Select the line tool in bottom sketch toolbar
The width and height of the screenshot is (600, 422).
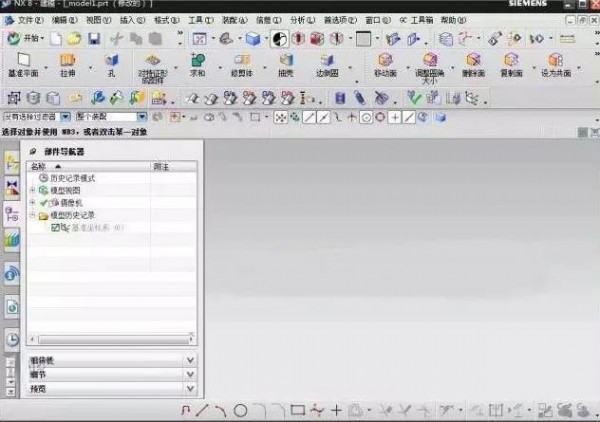203,411
